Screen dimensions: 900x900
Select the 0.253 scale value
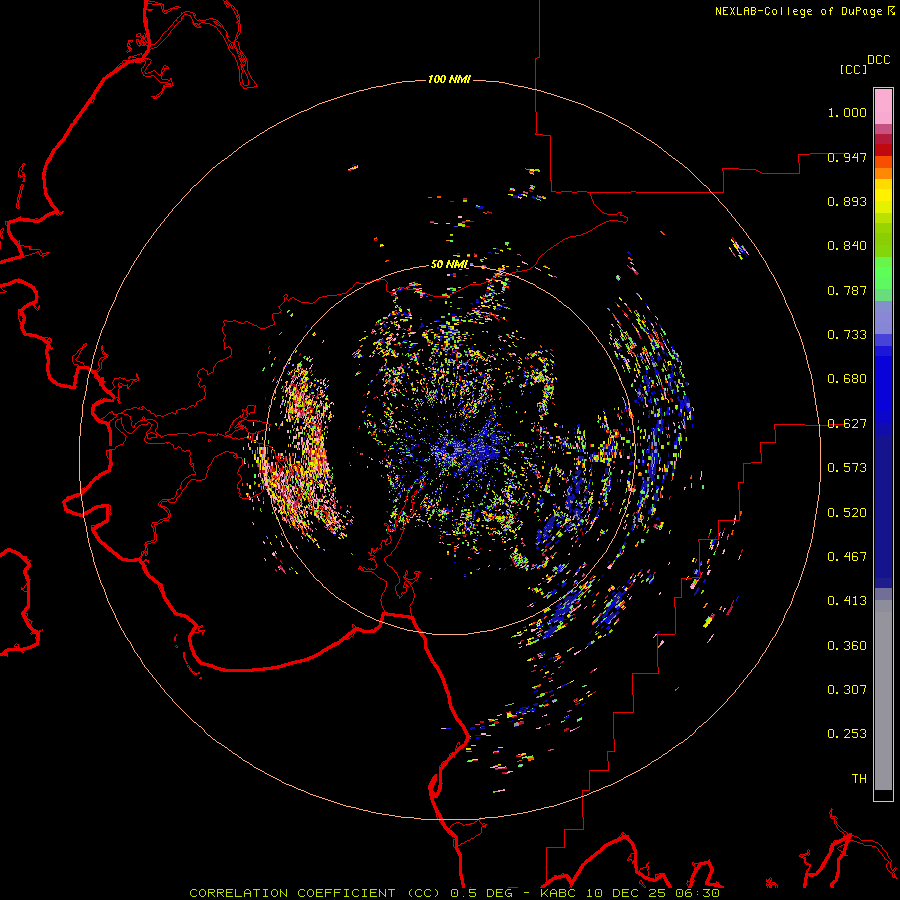point(847,734)
